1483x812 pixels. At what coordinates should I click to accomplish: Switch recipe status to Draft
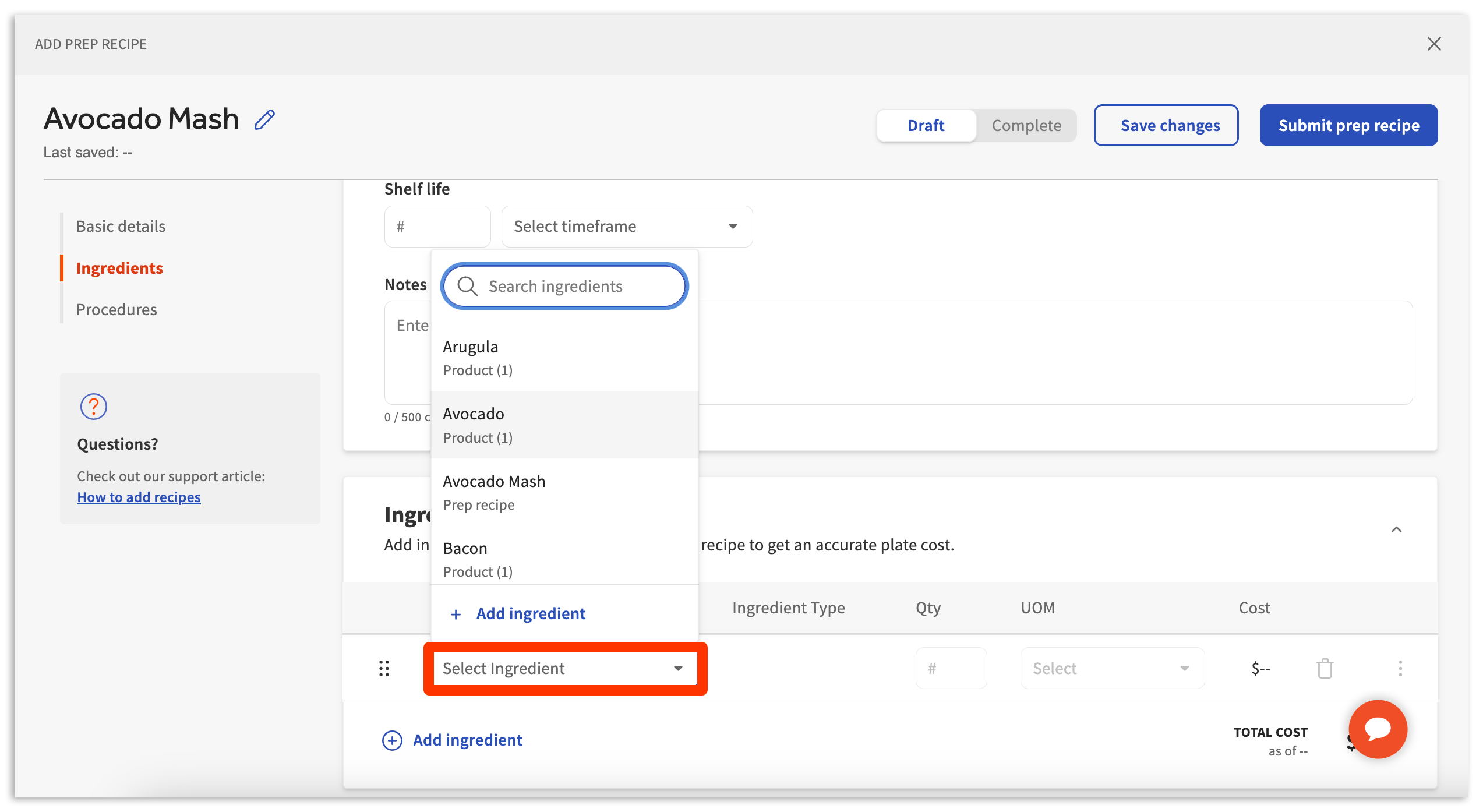(x=926, y=125)
